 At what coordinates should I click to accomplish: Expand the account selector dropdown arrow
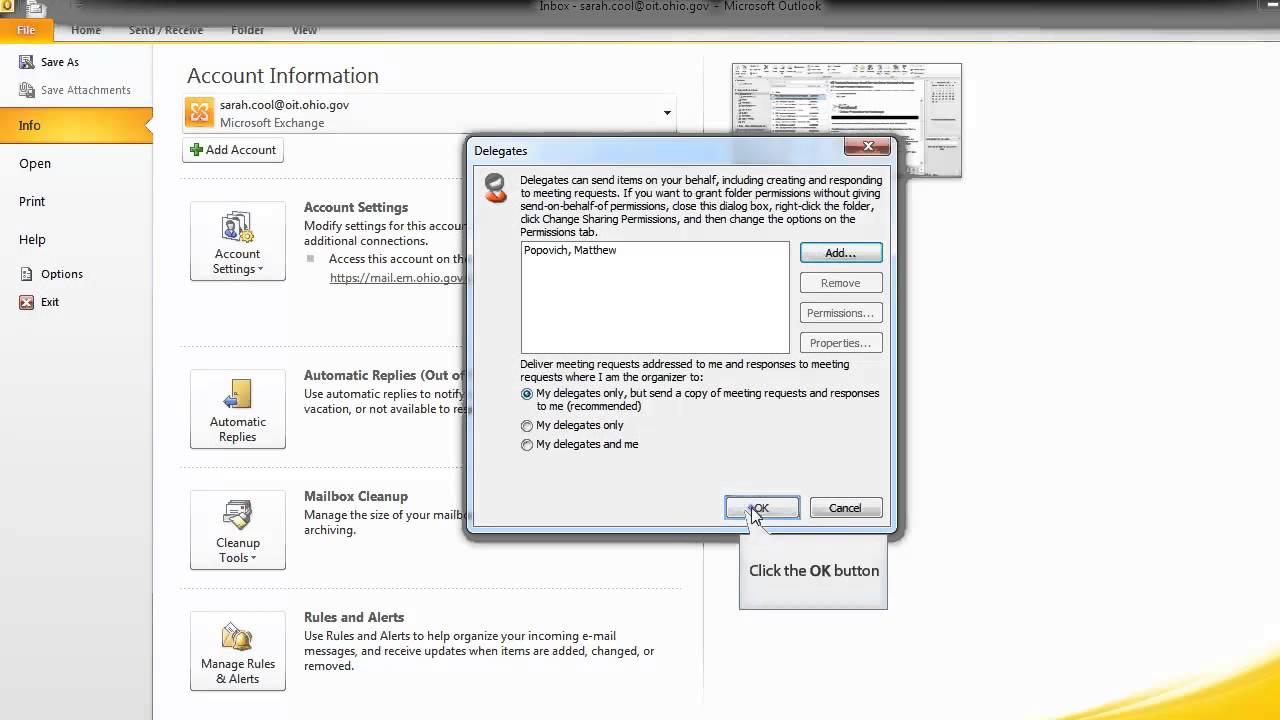(x=667, y=113)
